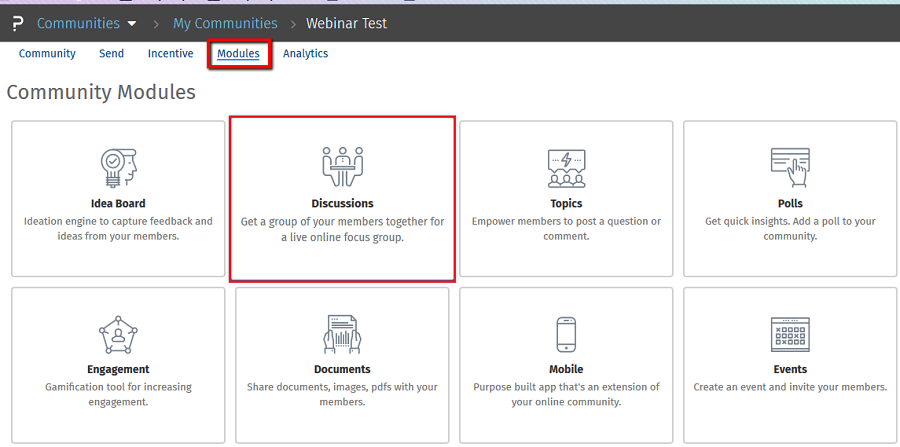Switch to the Send tab
The image size is (900, 447).
111,53
